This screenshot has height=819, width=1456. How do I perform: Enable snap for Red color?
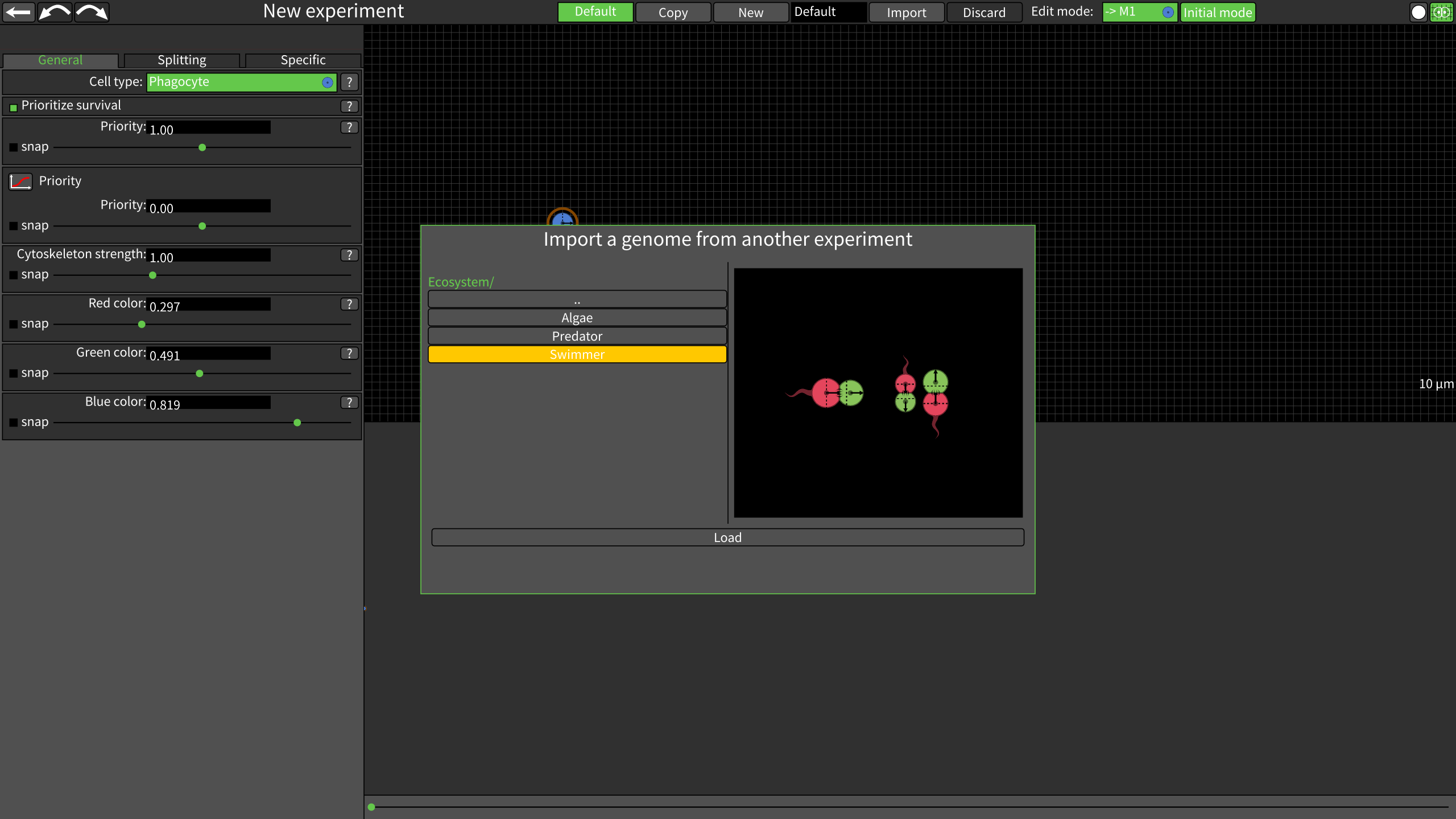pyautogui.click(x=14, y=324)
